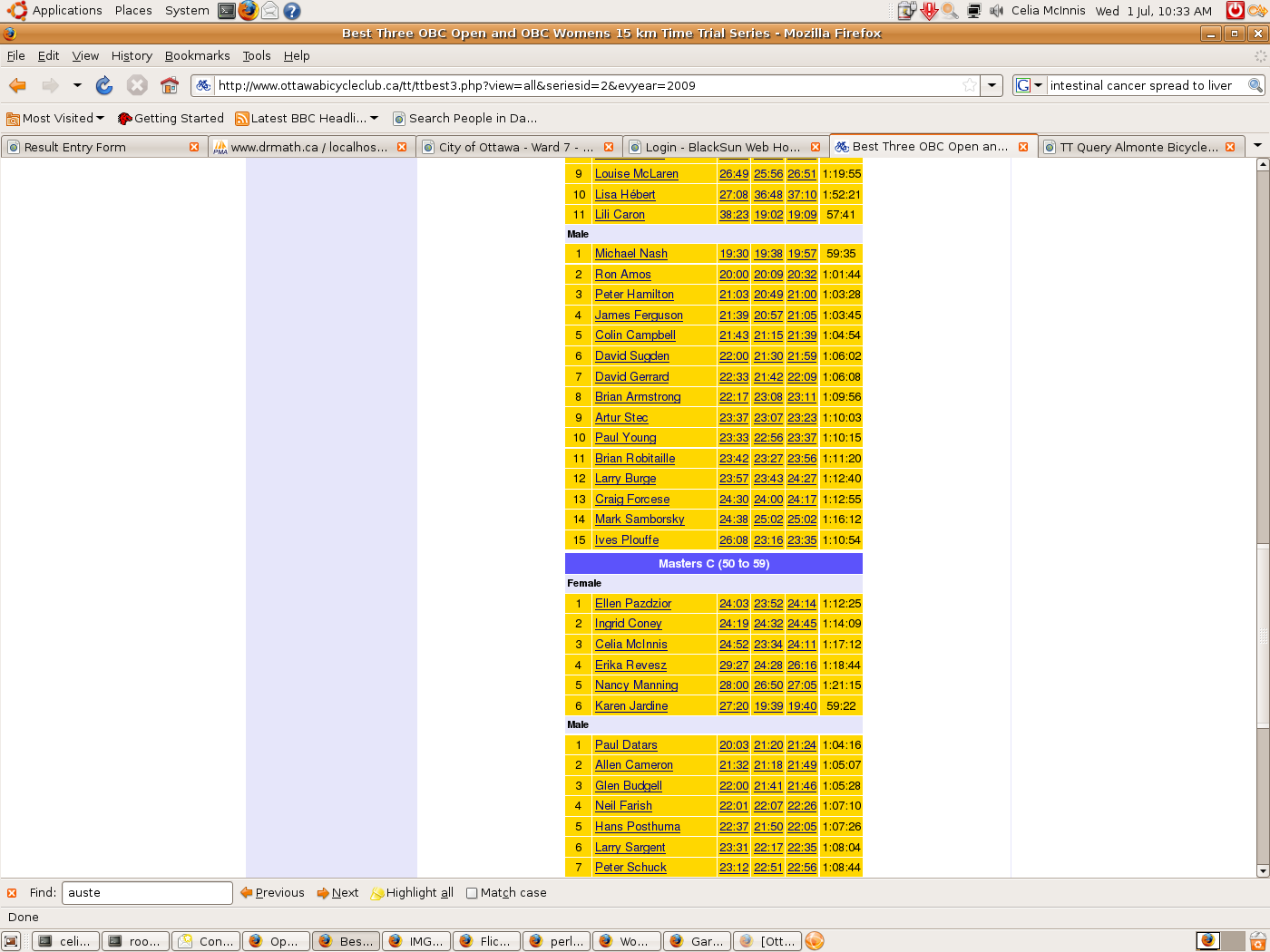Click the Find text input field
Screen dimensions: 1270x952
coord(147,893)
